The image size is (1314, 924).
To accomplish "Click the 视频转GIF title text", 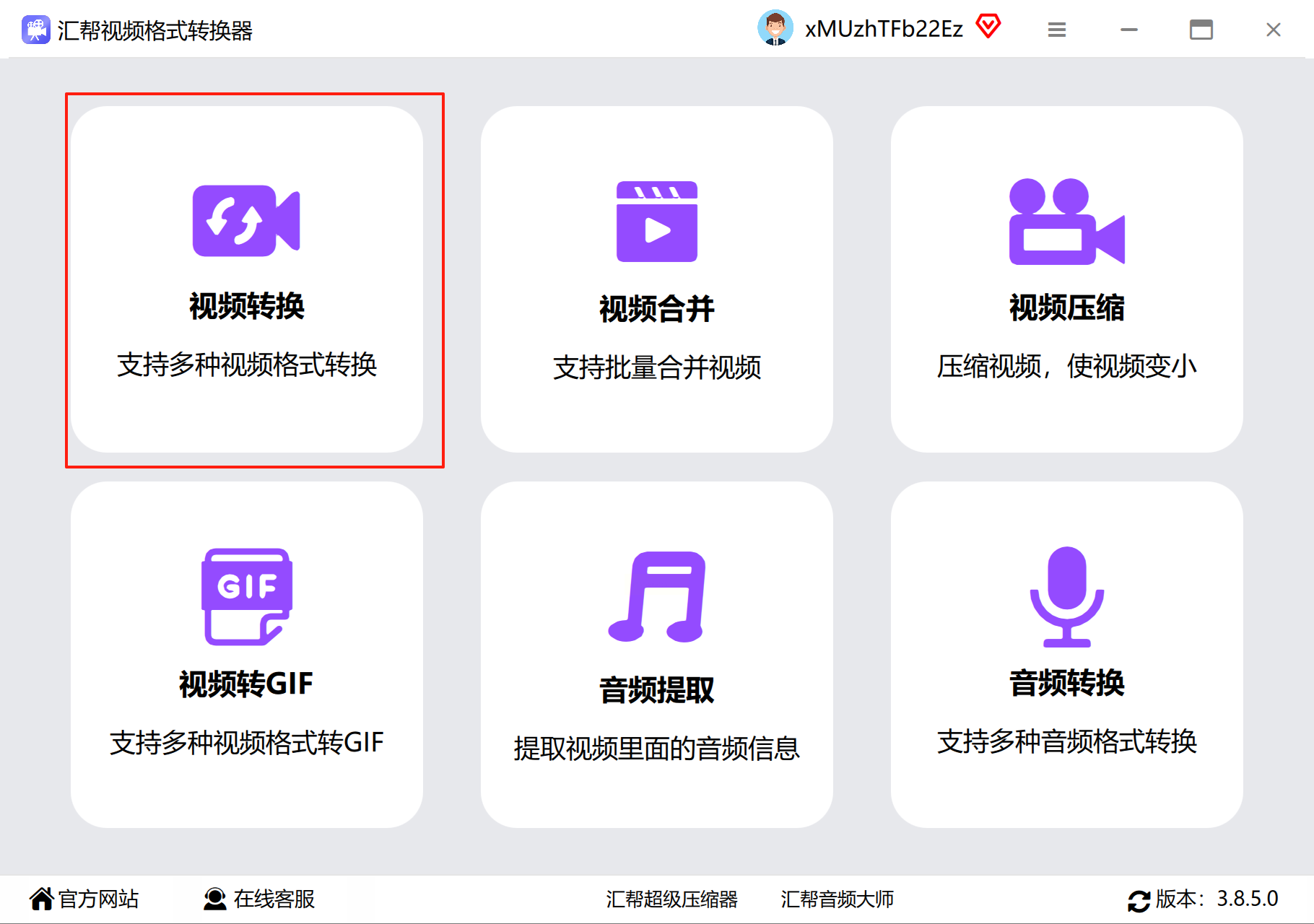I will click(246, 684).
